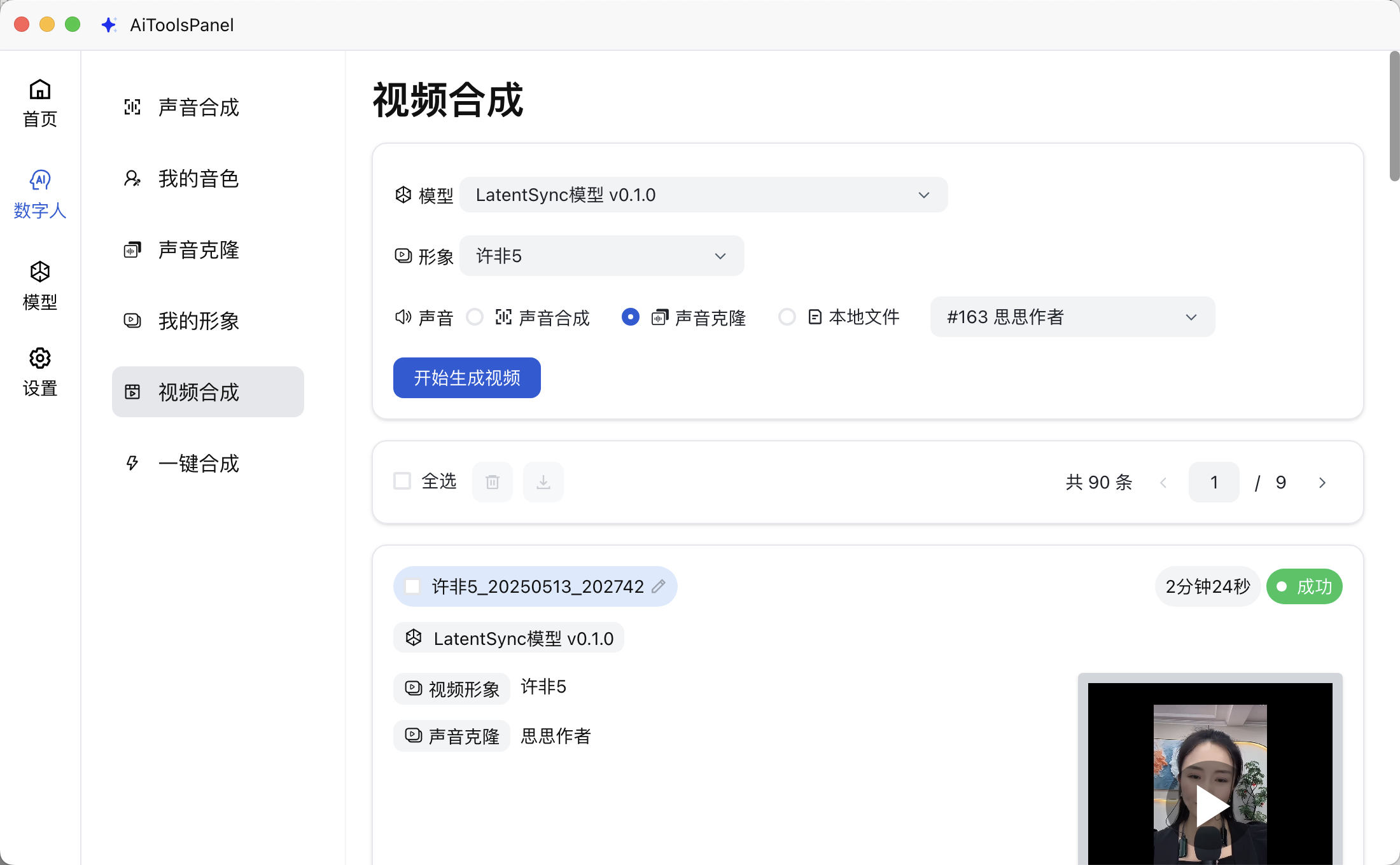Open the 首页 home section
This screenshot has width=1400, height=865.
click(40, 103)
